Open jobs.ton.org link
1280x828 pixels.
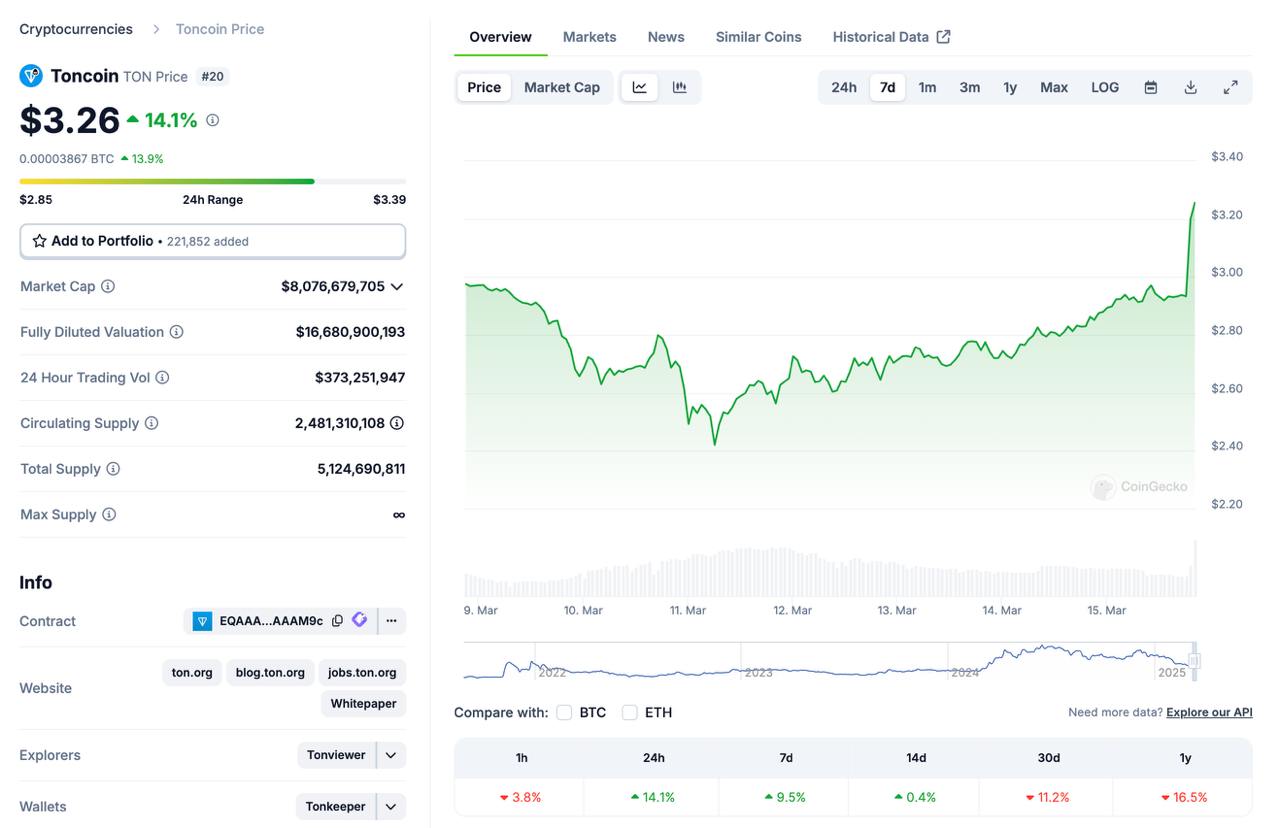click(x=362, y=672)
